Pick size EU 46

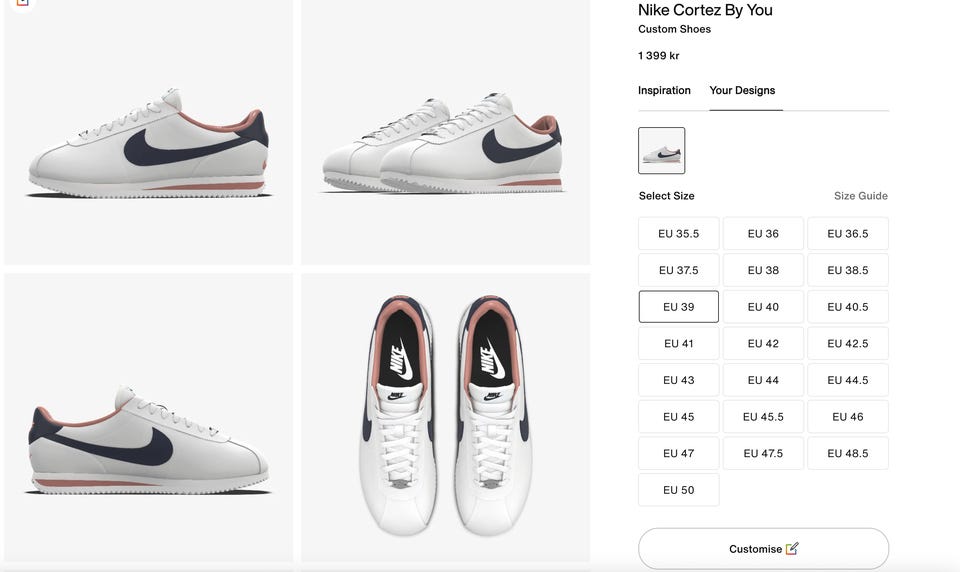pyautogui.click(x=847, y=416)
